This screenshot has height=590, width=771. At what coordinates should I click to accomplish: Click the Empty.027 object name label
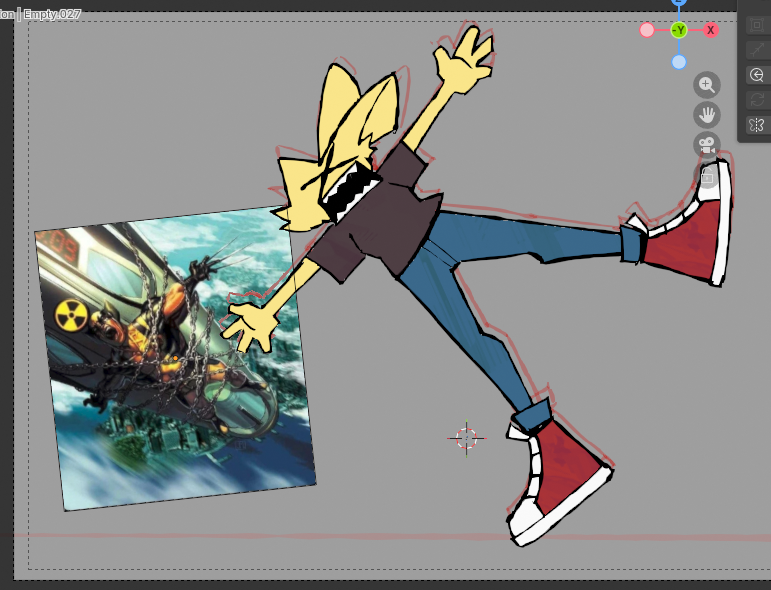(52, 14)
